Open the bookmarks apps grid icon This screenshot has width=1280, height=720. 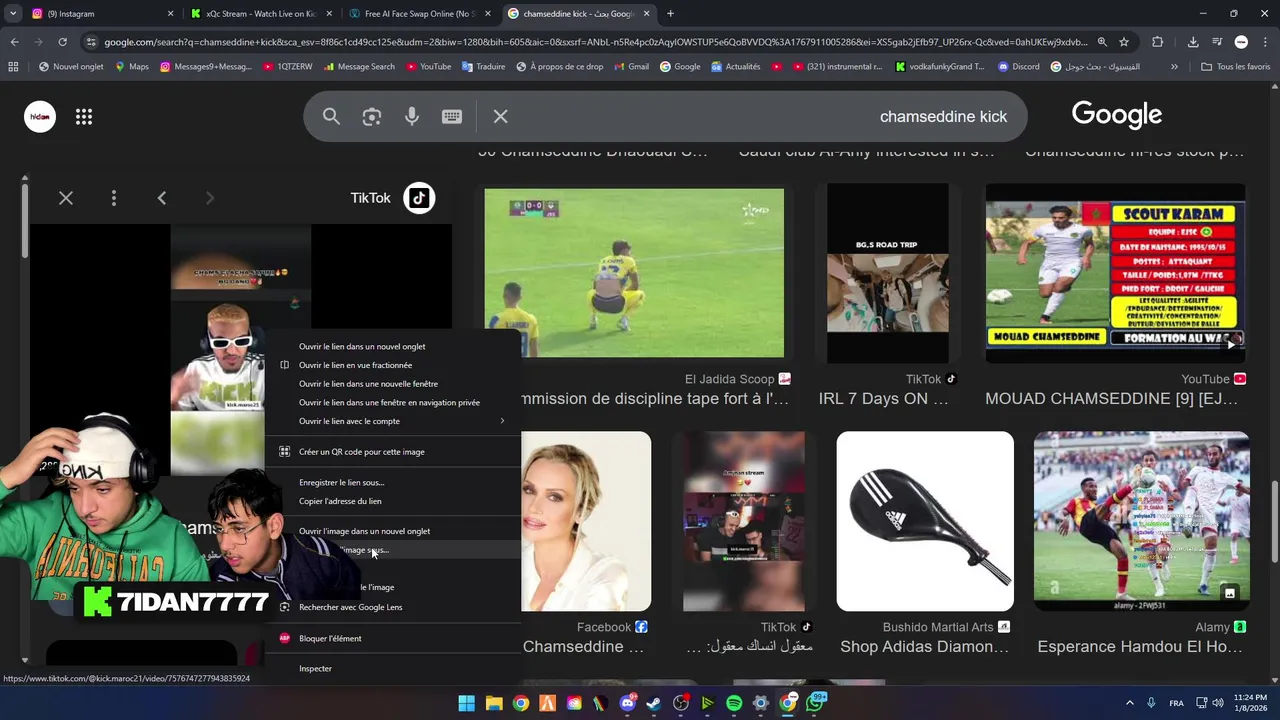coord(13,67)
